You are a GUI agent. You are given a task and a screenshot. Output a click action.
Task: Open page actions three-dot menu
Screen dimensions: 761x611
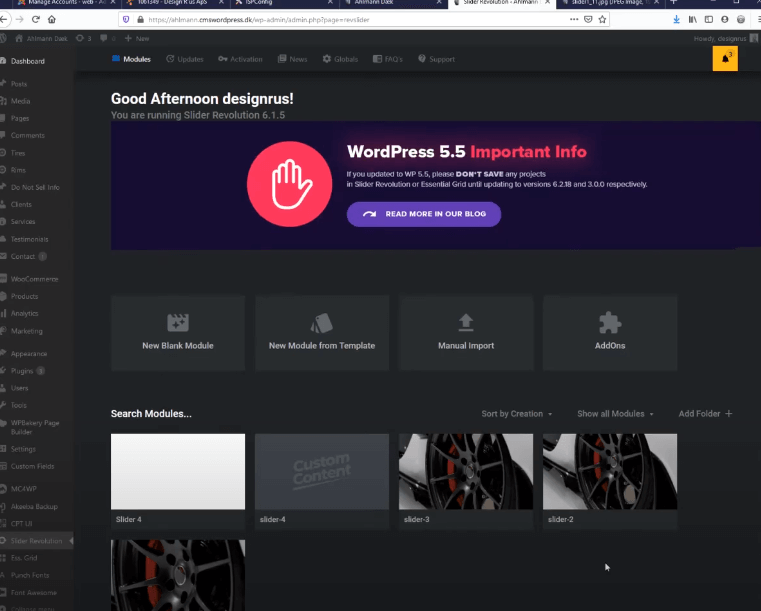pyautogui.click(x=574, y=19)
